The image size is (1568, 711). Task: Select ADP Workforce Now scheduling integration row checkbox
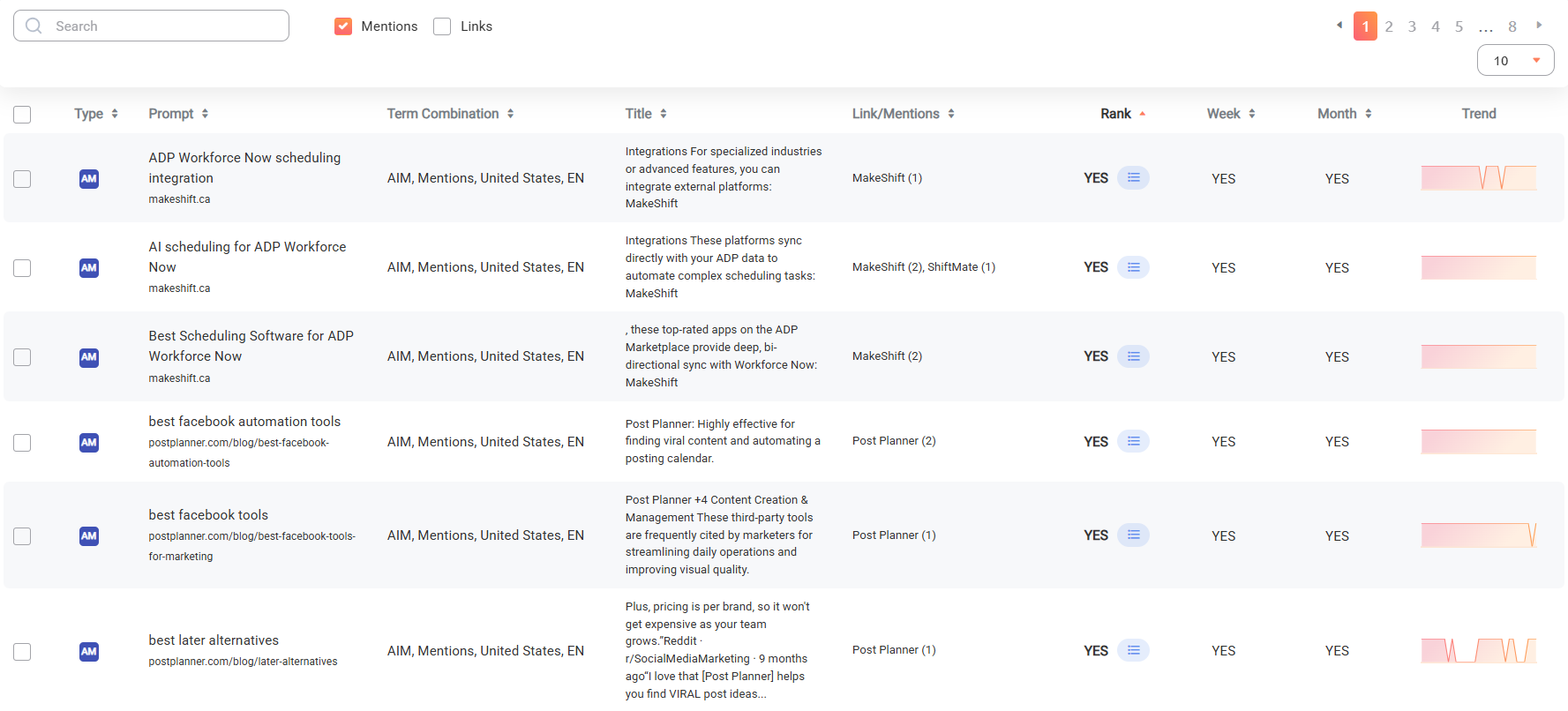coord(22,179)
